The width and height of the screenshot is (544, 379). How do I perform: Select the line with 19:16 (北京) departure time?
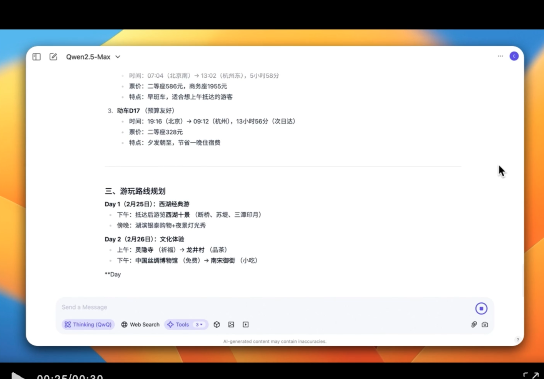212,121
